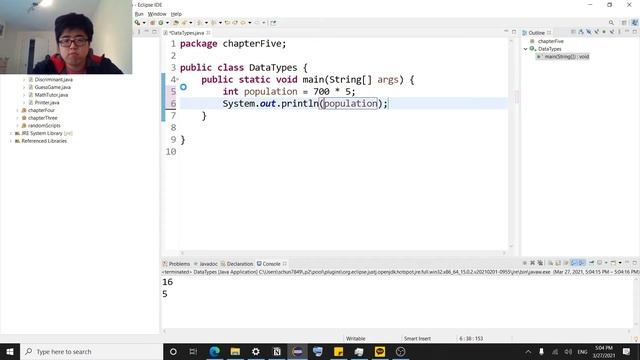Toggle Sort in Outline toolbar
This screenshot has width=640, height=360.
click(581, 32)
